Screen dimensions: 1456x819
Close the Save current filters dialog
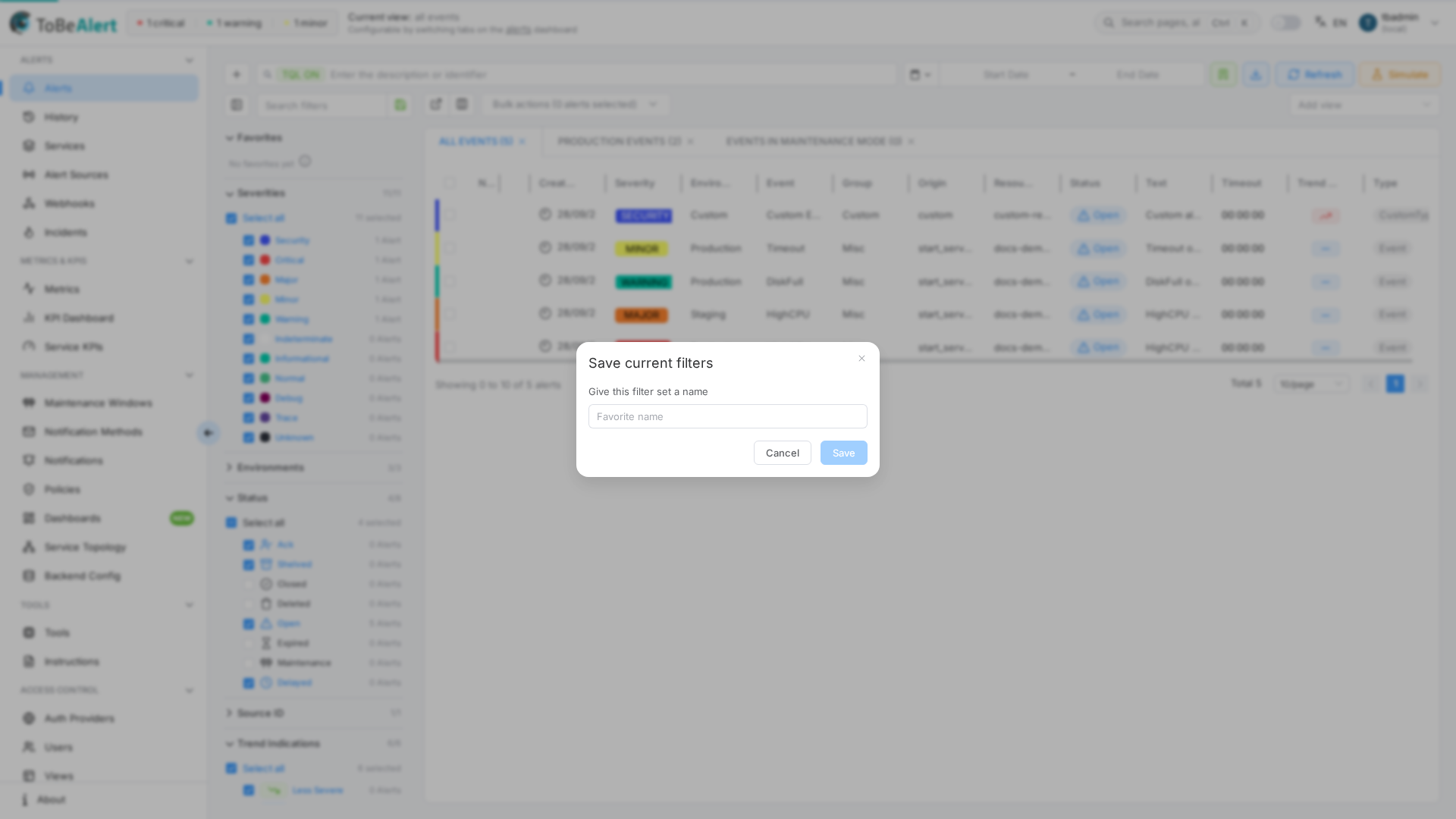pos(861,359)
